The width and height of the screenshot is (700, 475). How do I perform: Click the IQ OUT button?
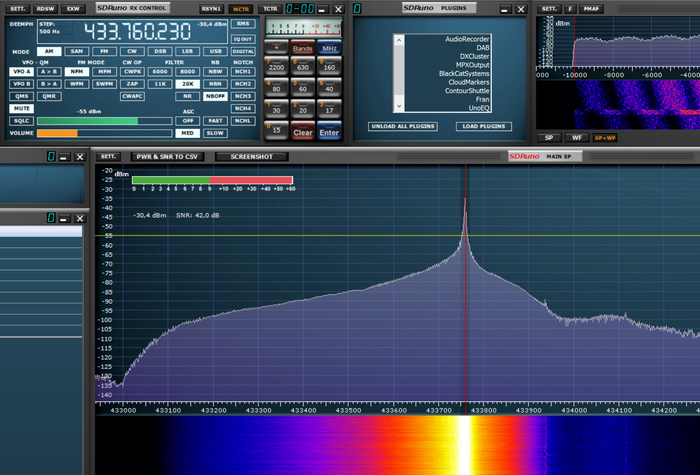pyautogui.click(x=243, y=39)
